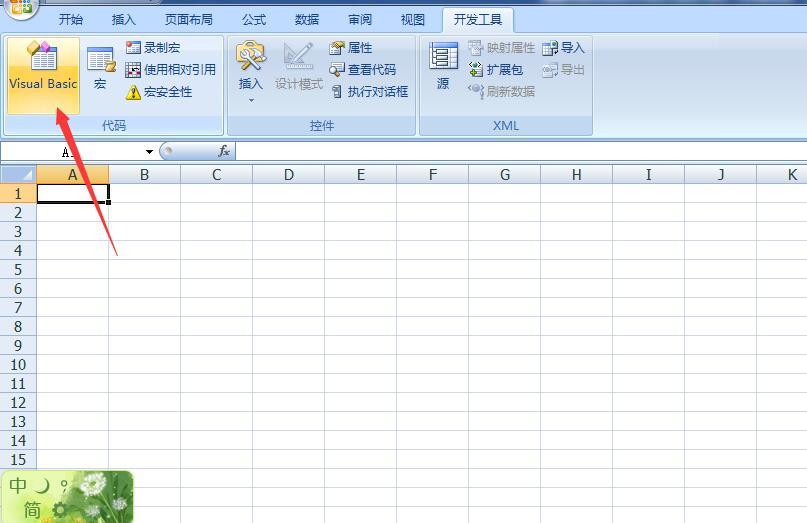Image resolution: width=807 pixels, height=523 pixels.
Task: Switch to the 审阅 tab
Action: [360, 20]
